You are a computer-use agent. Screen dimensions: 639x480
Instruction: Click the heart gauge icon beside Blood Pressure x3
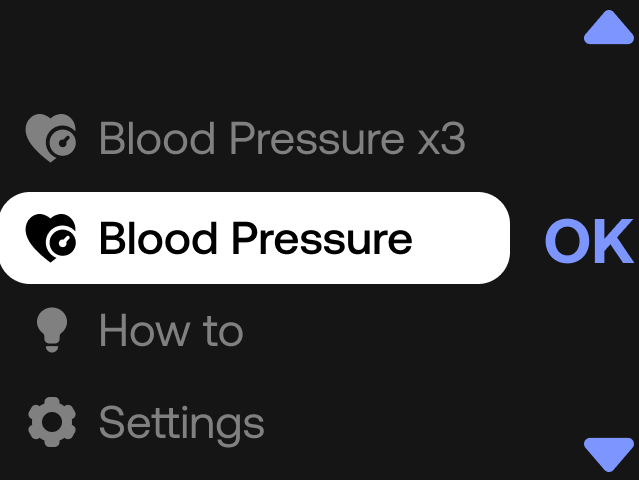(x=51, y=138)
